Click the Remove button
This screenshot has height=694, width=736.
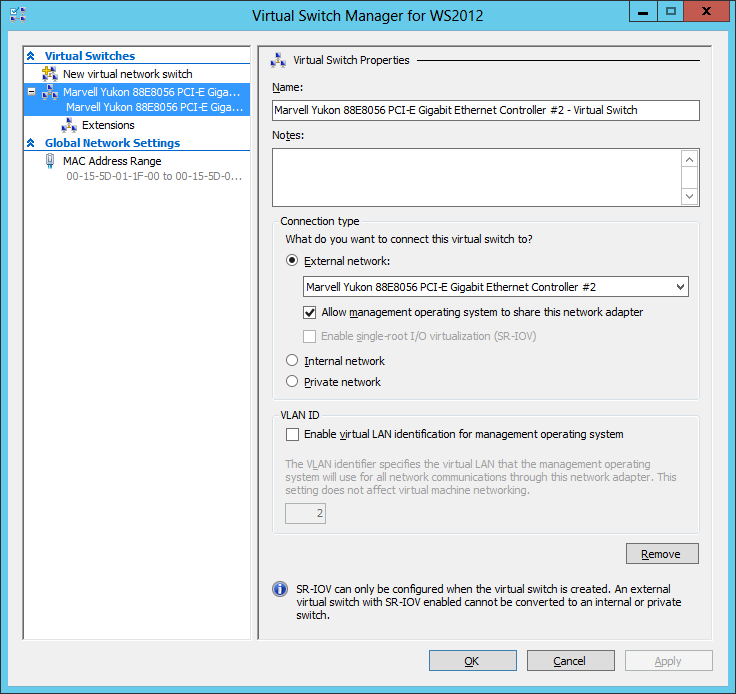click(x=661, y=554)
